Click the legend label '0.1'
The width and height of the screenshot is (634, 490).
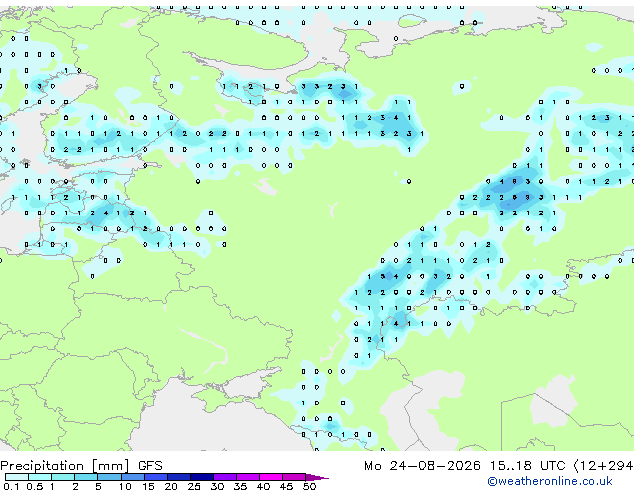tap(11, 486)
